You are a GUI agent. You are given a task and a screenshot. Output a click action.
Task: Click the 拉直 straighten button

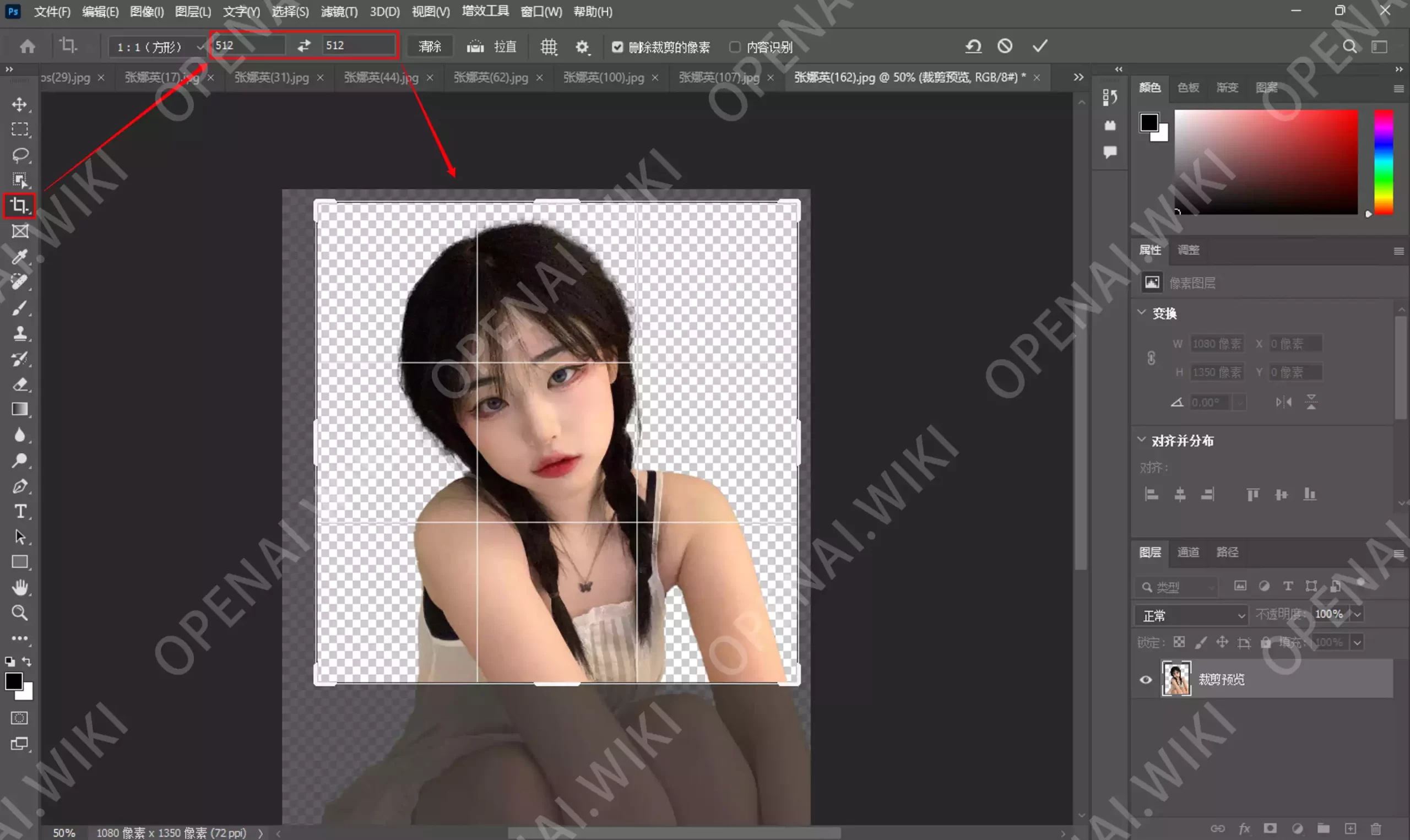[x=492, y=46]
